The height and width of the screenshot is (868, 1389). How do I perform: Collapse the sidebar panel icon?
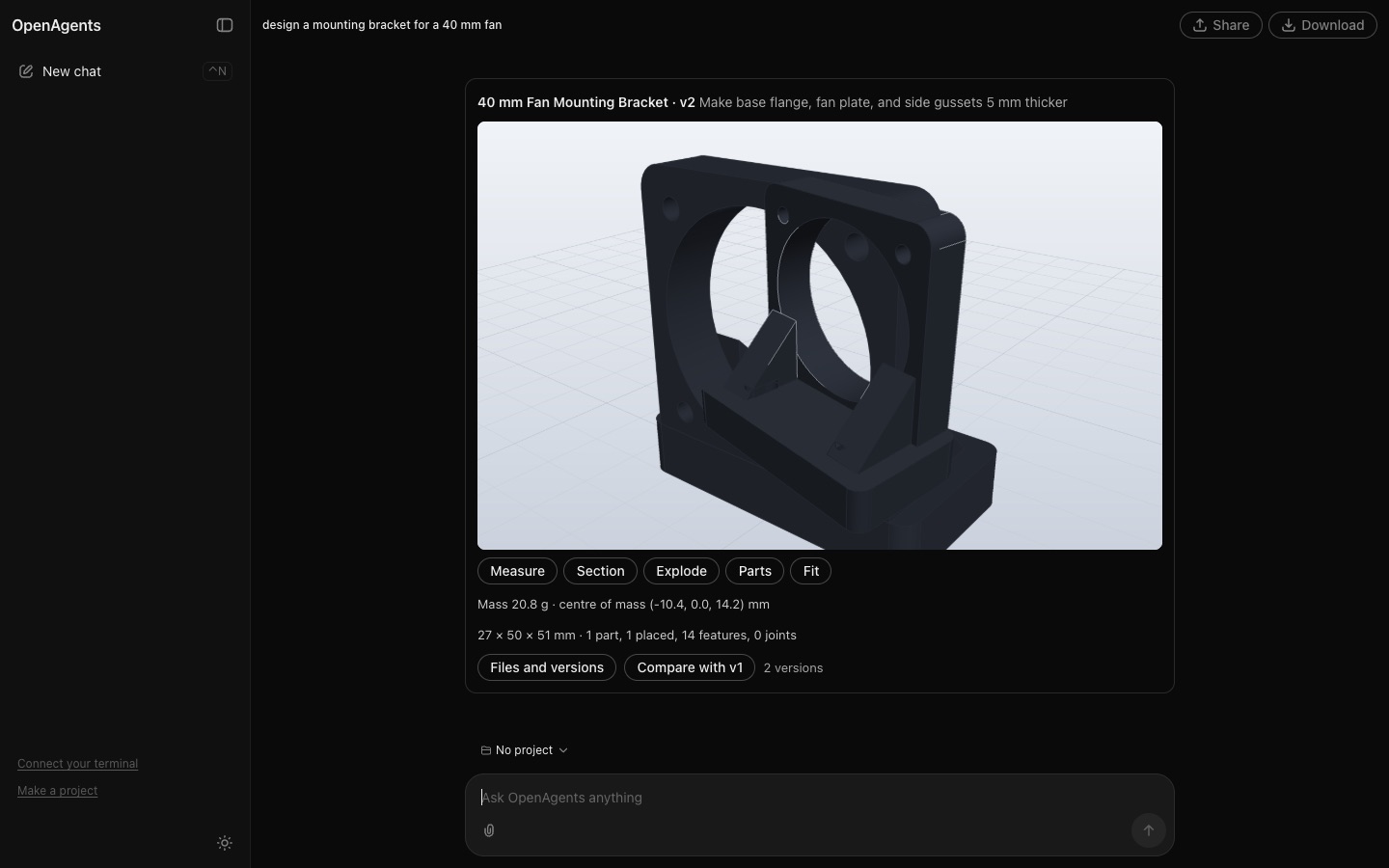(x=225, y=25)
